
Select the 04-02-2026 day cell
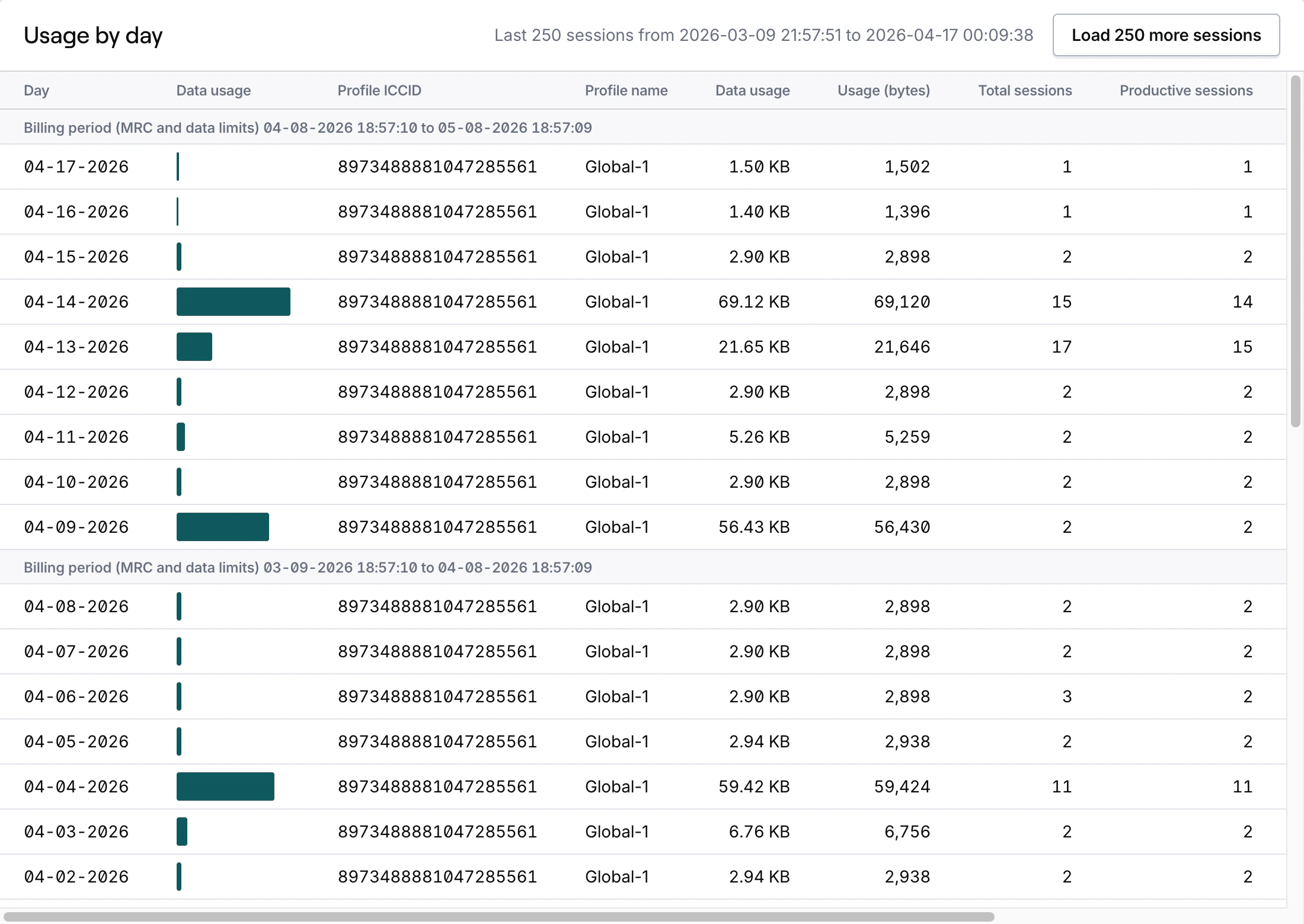[x=76, y=877]
